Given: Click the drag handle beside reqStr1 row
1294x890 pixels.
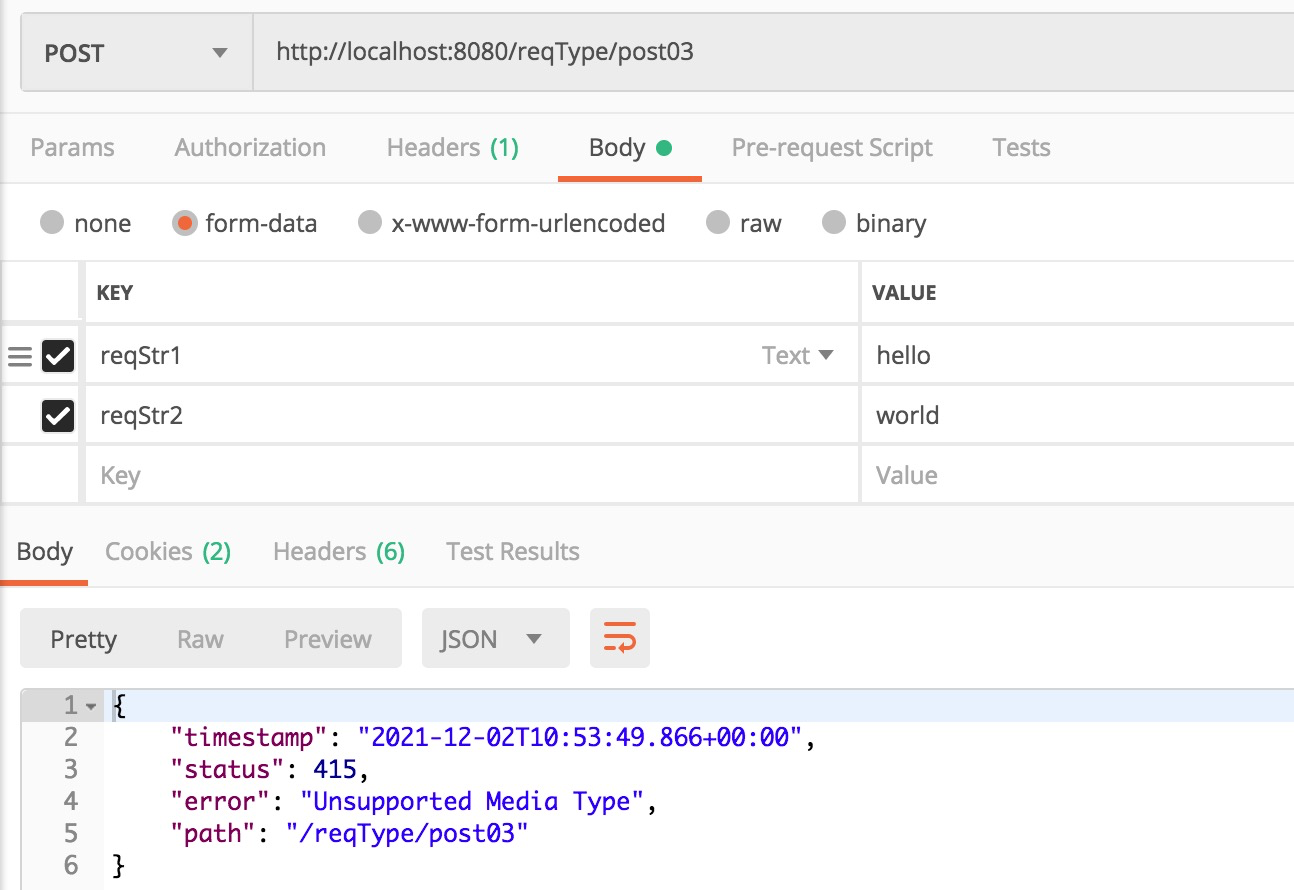Looking at the screenshot, I should 20,356.
